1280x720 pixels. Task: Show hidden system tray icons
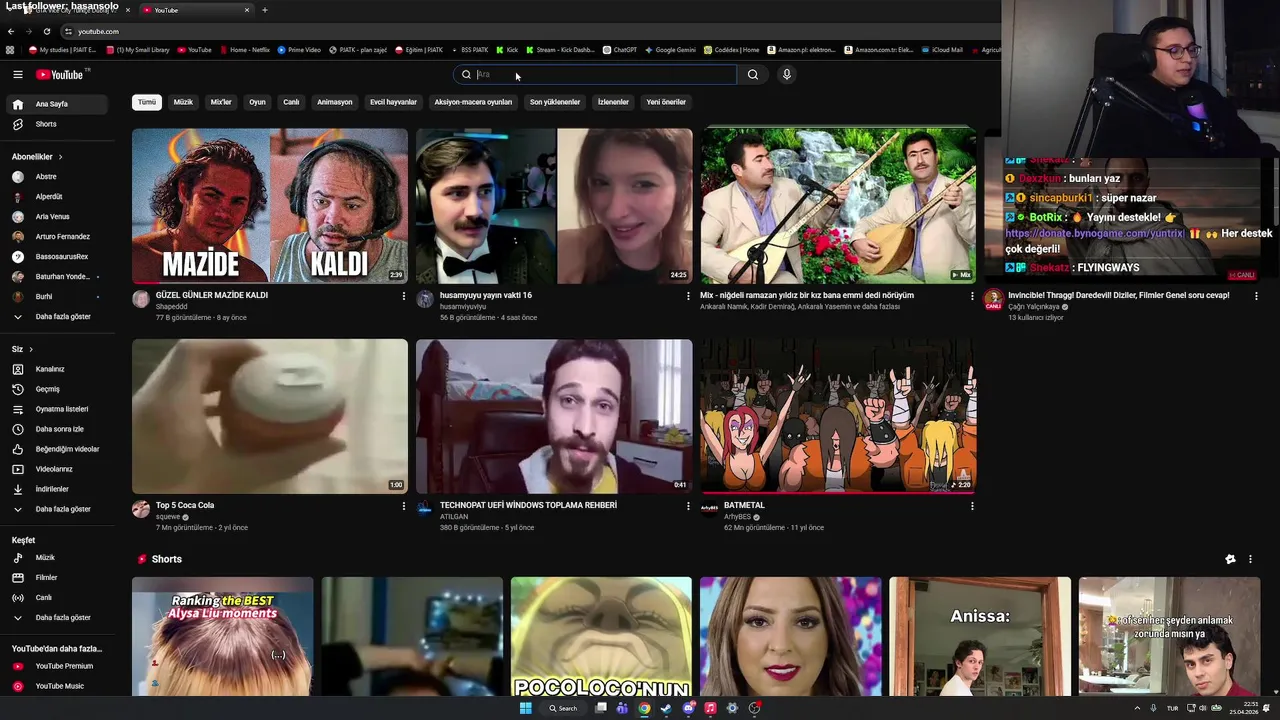pyautogui.click(x=1137, y=708)
